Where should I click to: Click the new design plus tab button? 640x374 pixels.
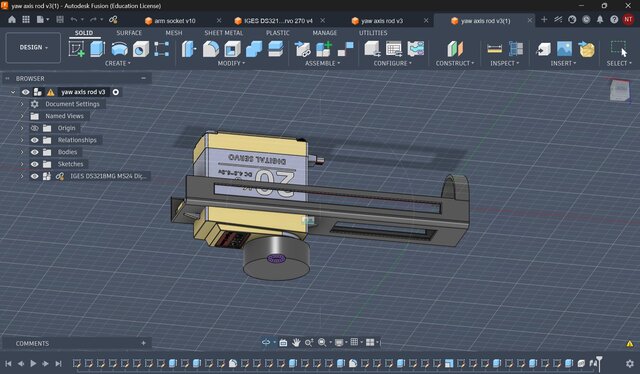tap(544, 20)
